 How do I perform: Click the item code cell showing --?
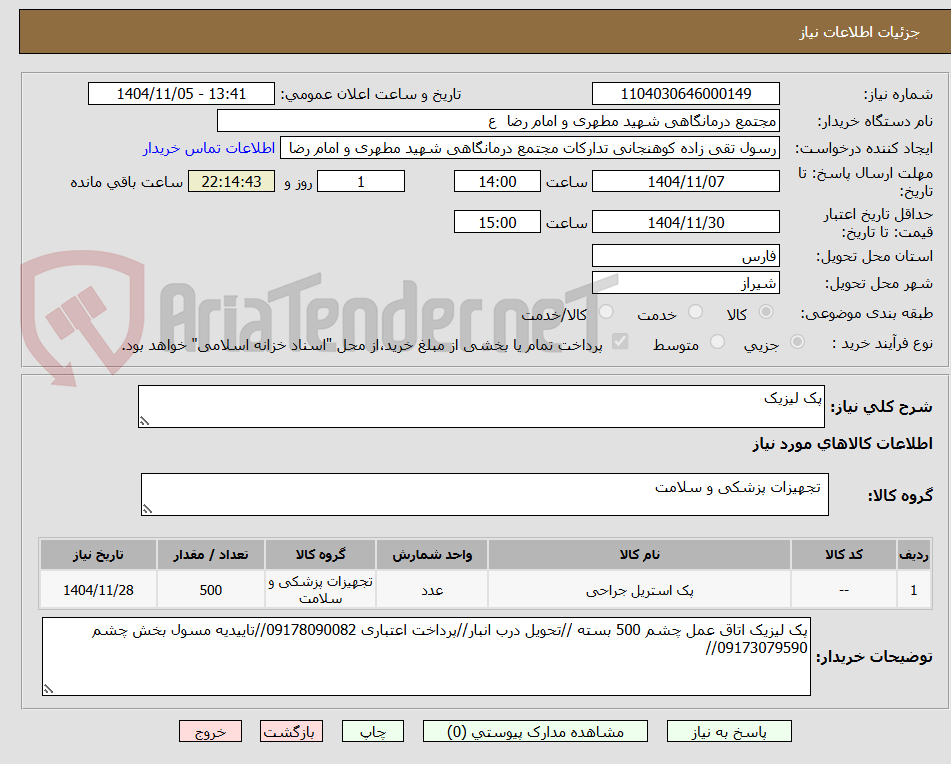coord(844,590)
